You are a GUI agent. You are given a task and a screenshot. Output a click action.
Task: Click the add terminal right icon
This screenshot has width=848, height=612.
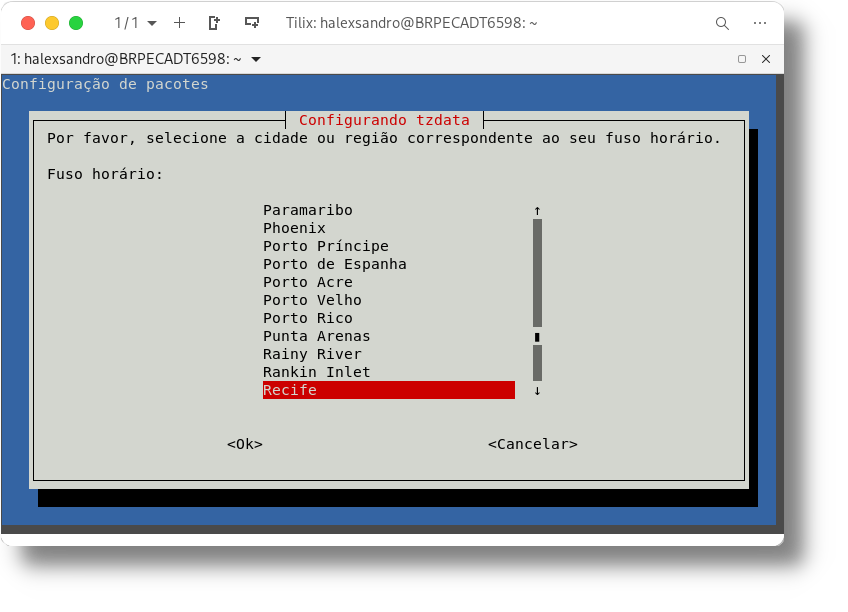214,23
